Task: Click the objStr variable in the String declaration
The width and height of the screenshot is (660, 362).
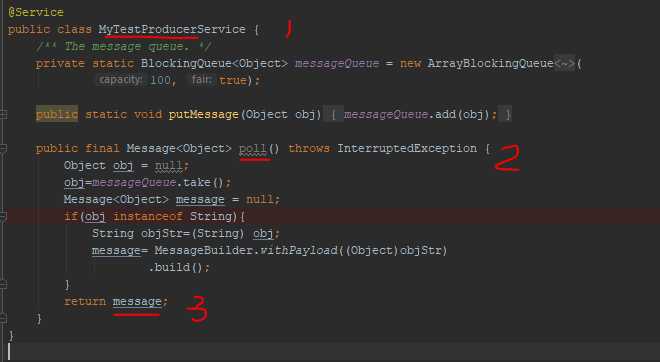Action: (162, 234)
